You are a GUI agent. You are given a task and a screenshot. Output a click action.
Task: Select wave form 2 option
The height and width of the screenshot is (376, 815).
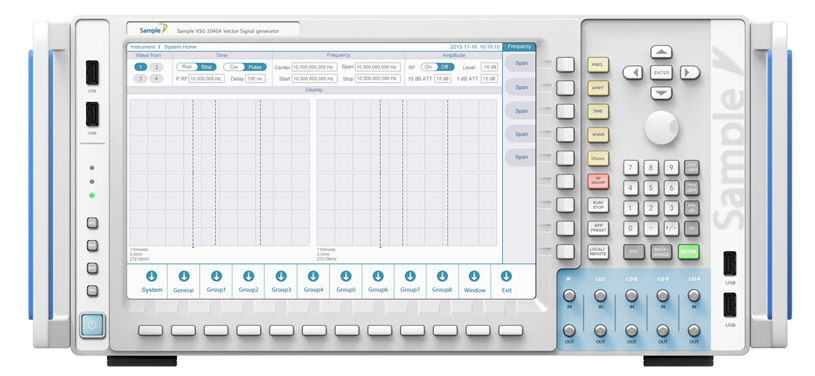(x=156, y=67)
